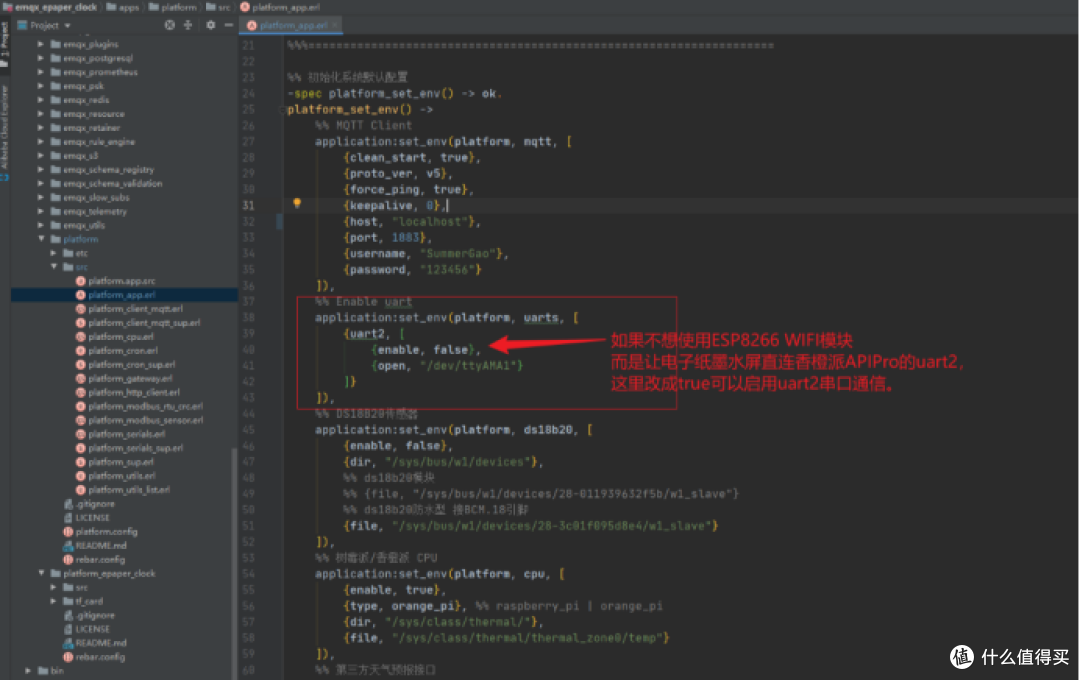Collapse the platform_epaper_clock folder arrow
Viewport: 1080px width, 680px height.
pos(41,573)
